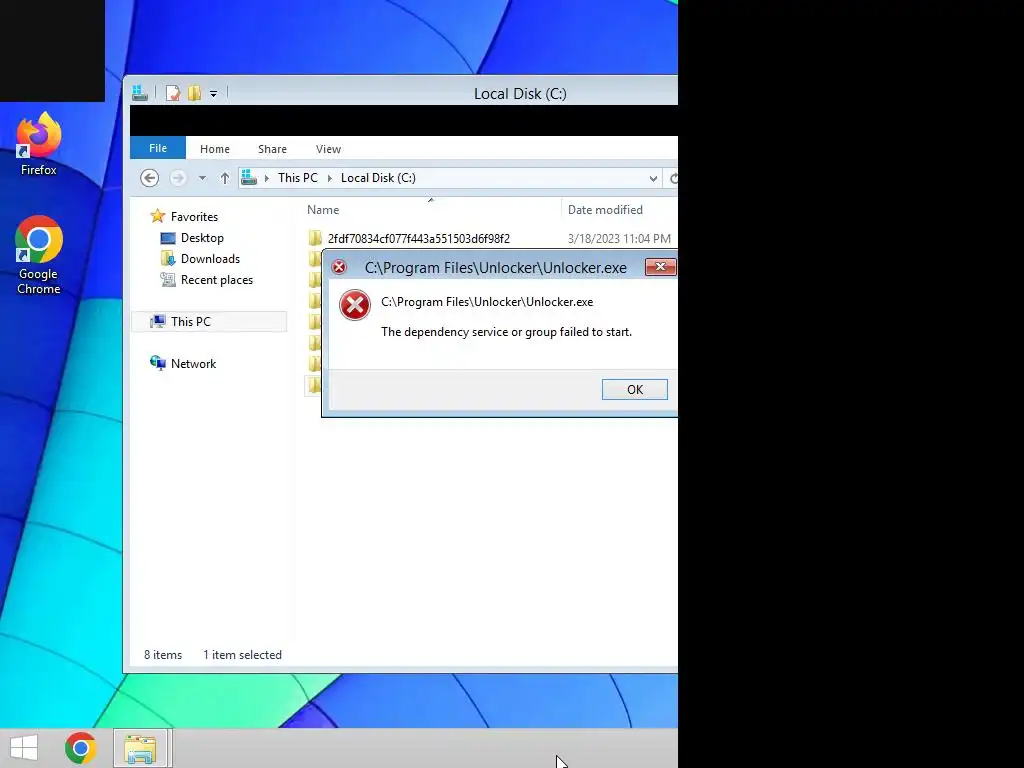Viewport: 1024px width, 768px height.
Task: Click the 3/18/2023 11:04 PM date cell
Action: click(619, 238)
